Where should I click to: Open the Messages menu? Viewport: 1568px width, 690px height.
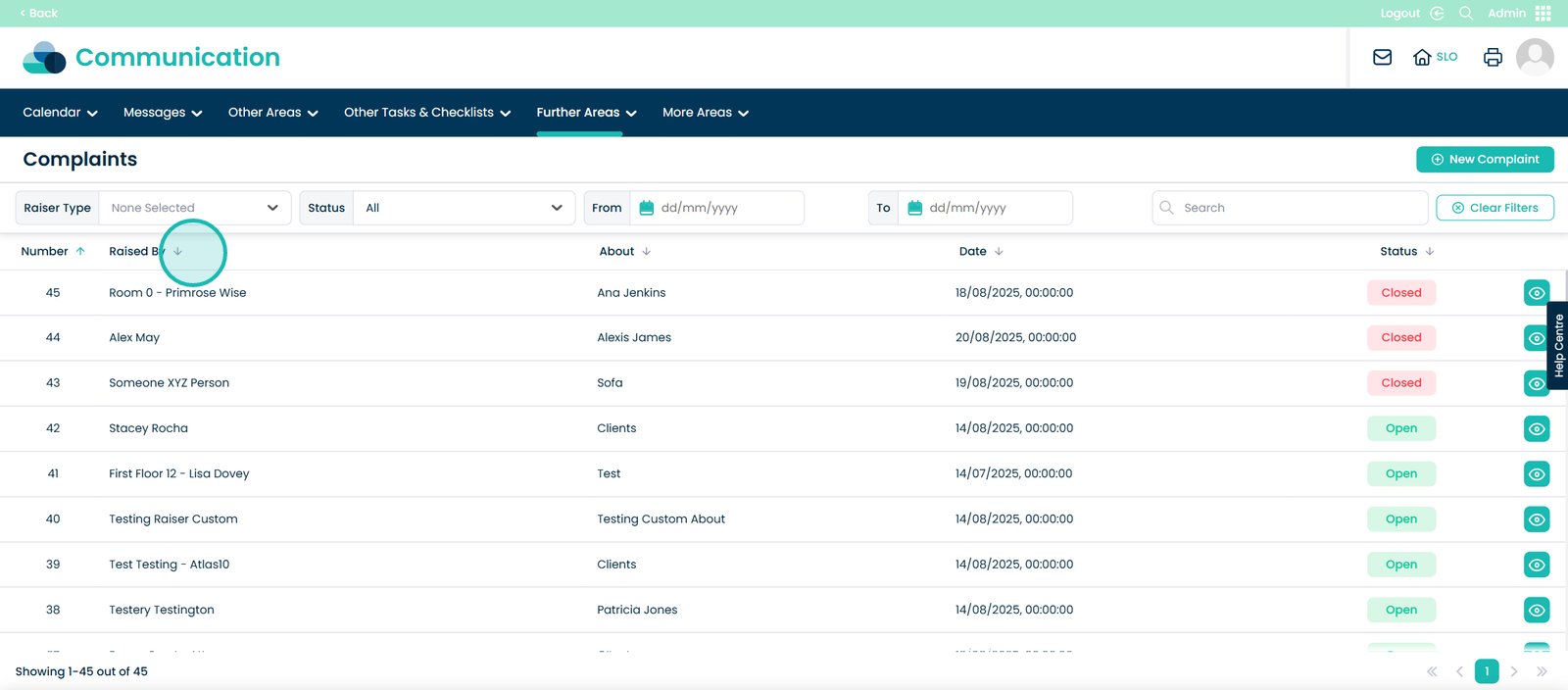(163, 113)
